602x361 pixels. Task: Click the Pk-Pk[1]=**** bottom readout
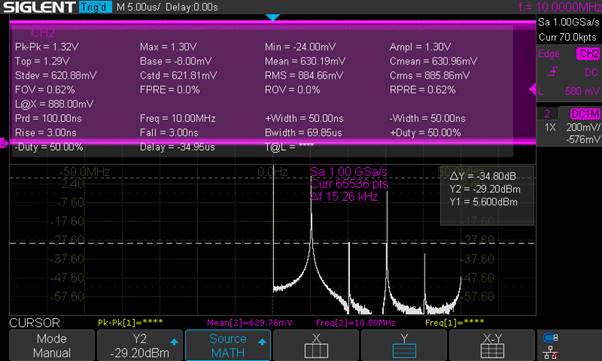coord(130,323)
